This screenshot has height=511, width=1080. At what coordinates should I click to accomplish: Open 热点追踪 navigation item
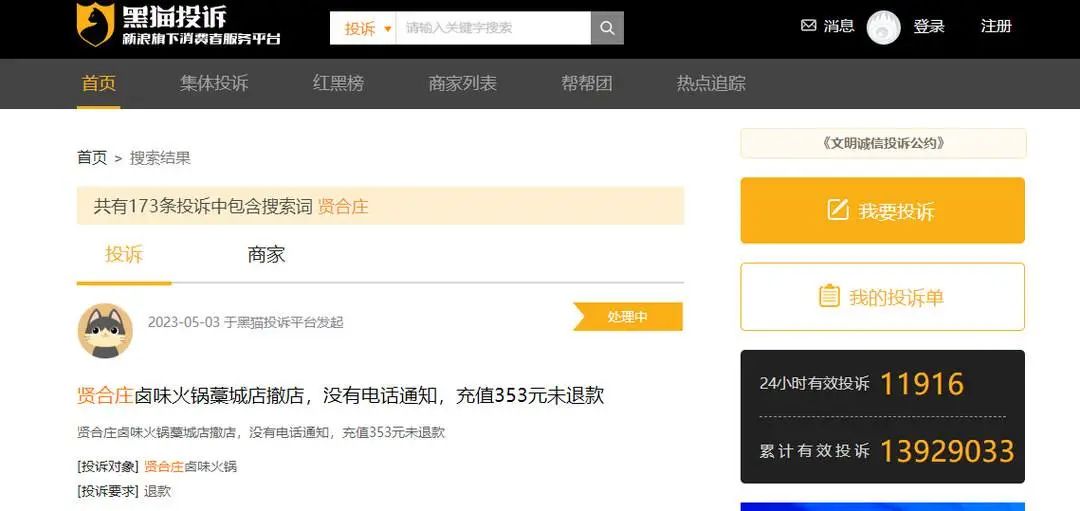click(711, 84)
